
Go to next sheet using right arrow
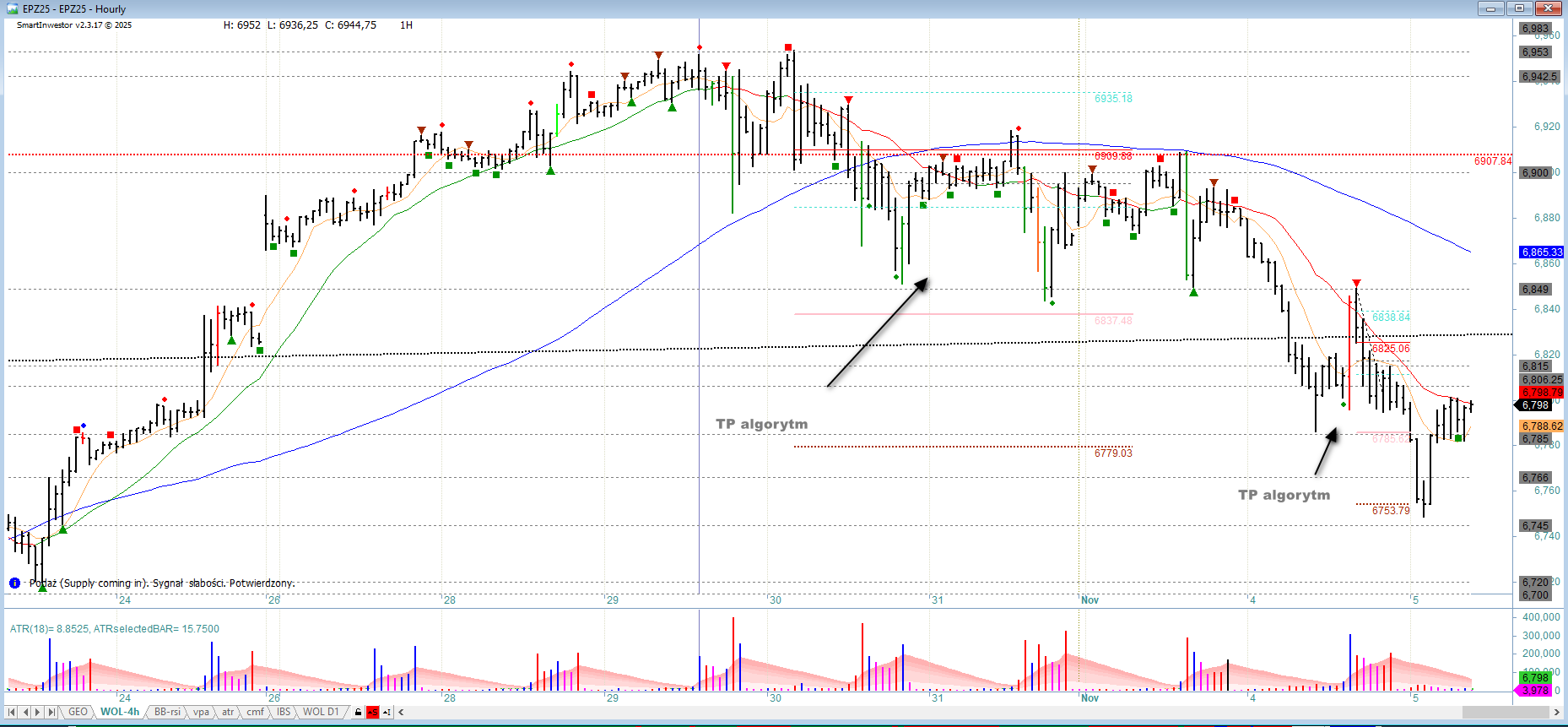(38, 712)
